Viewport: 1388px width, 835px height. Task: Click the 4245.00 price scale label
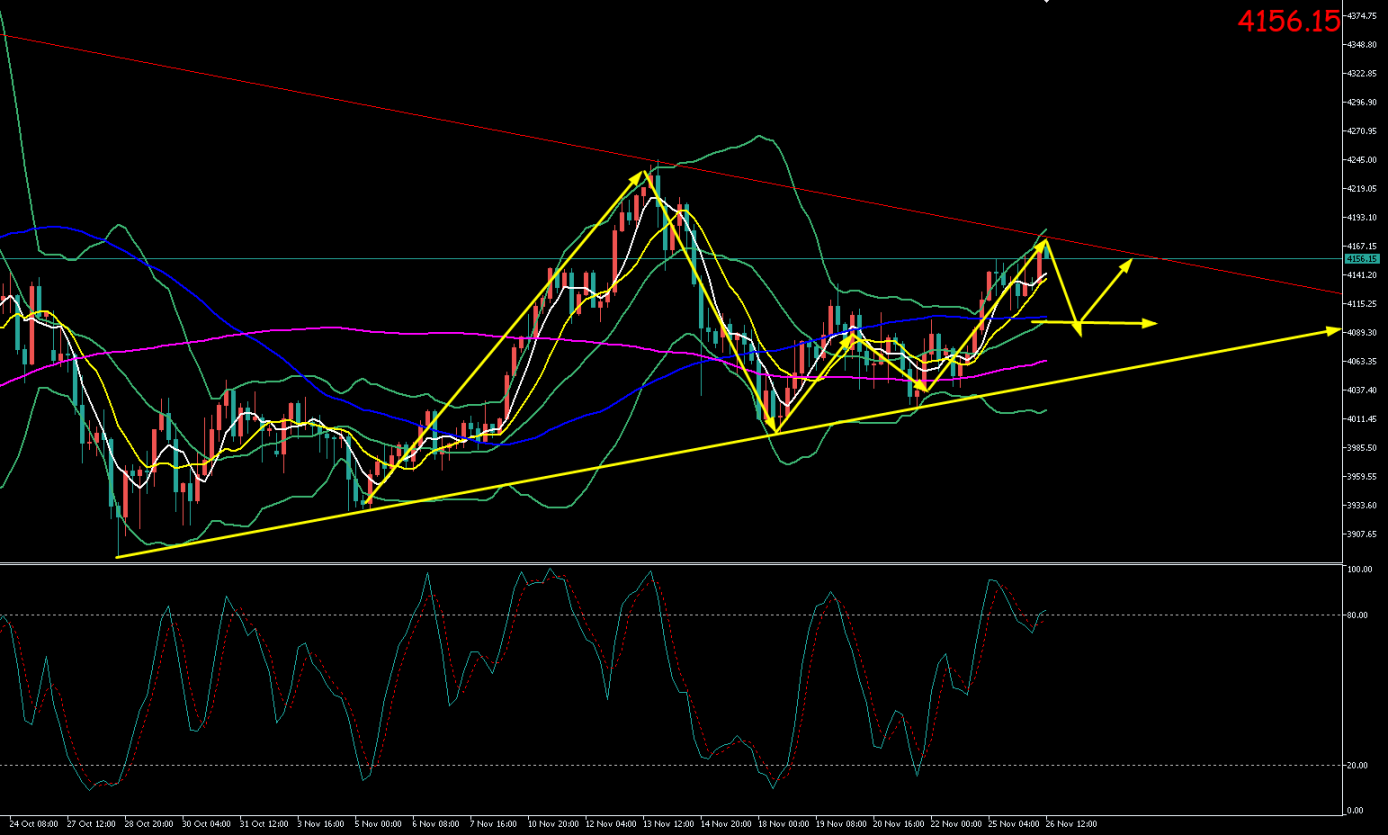pyautogui.click(x=1362, y=160)
